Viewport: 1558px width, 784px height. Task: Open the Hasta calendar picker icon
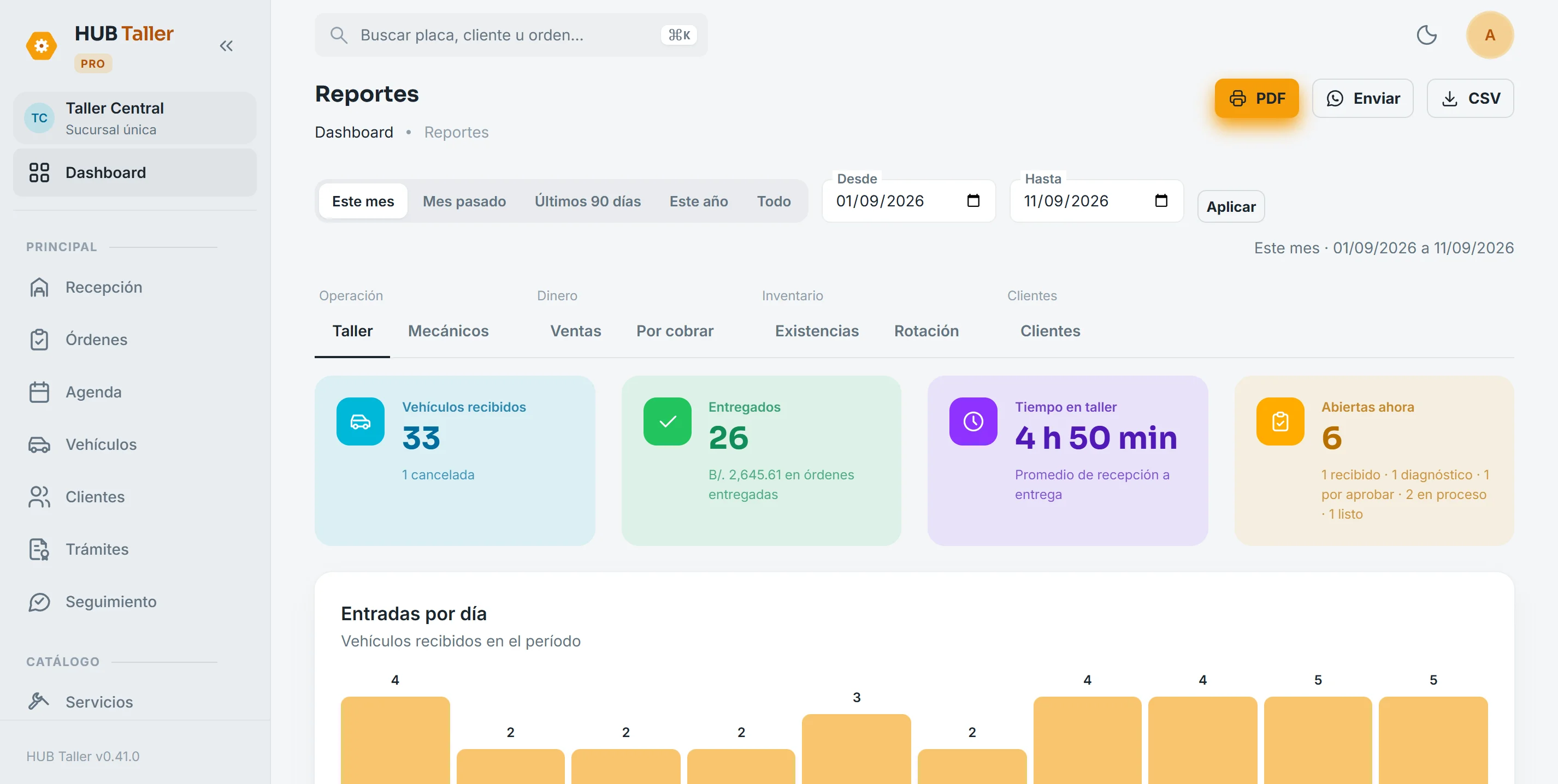[x=1161, y=201]
